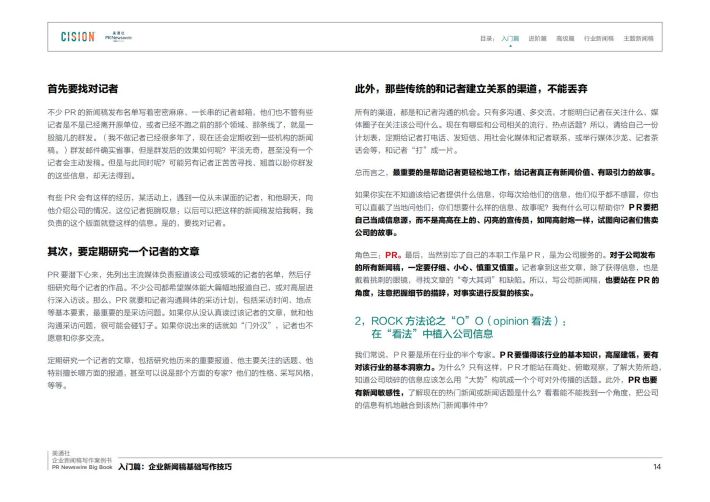This screenshot has width=710, height=502.
Task: Click the active marker under 入门篇
Action: (x=509, y=46)
